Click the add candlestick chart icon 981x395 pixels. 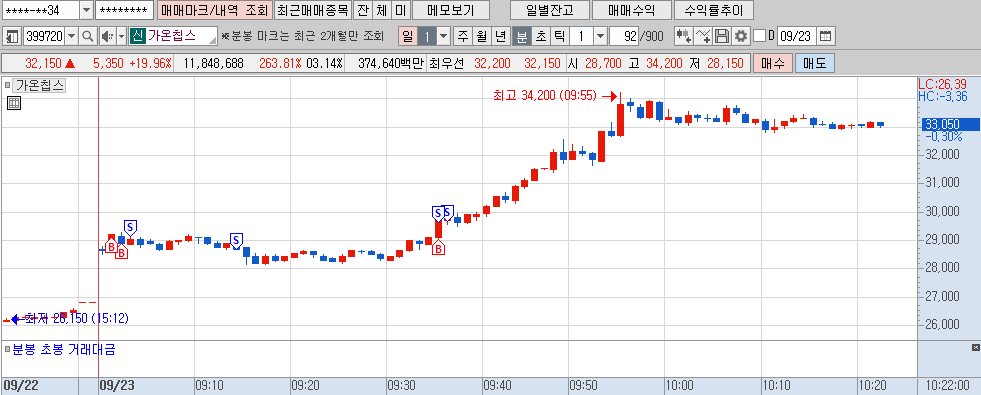click(x=684, y=36)
